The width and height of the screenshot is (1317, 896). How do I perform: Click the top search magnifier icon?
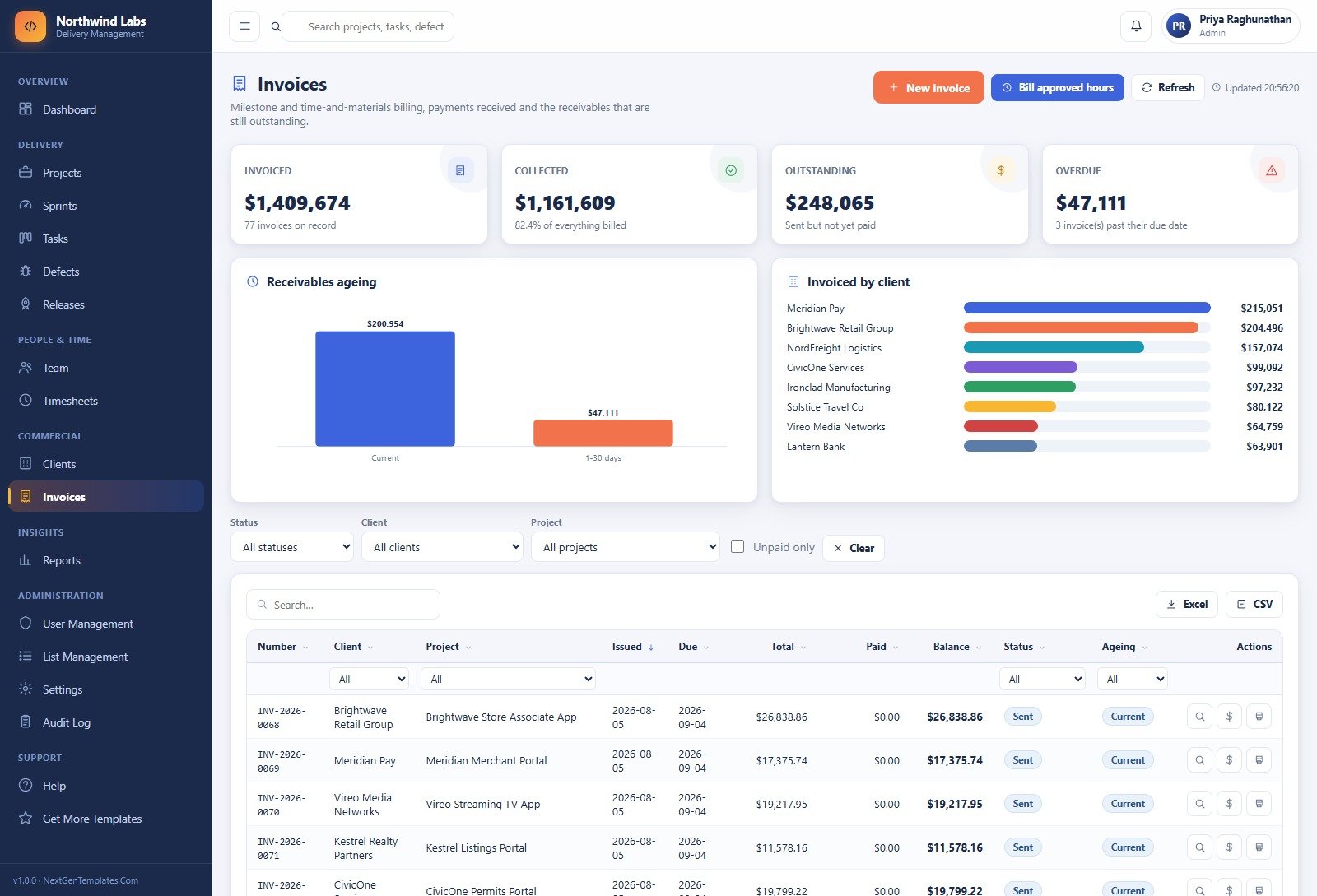point(276,26)
